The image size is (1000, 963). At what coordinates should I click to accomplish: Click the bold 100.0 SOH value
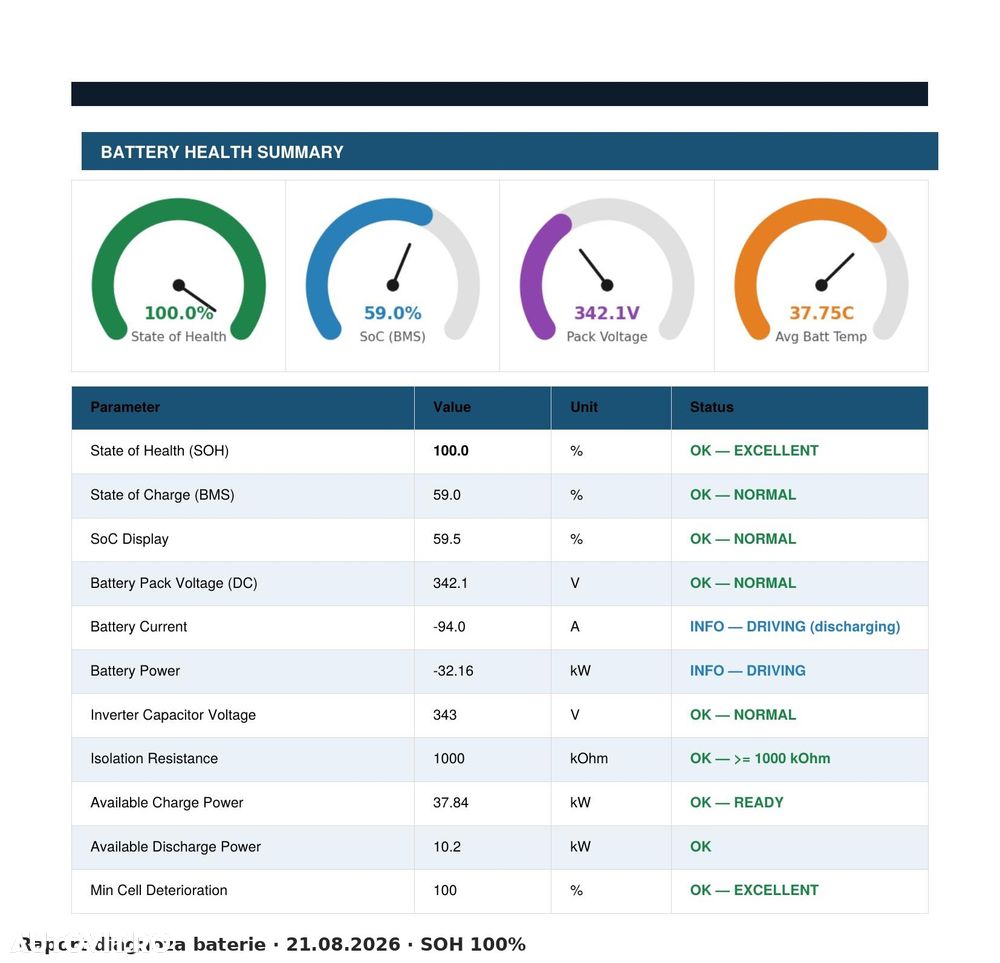click(x=451, y=451)
